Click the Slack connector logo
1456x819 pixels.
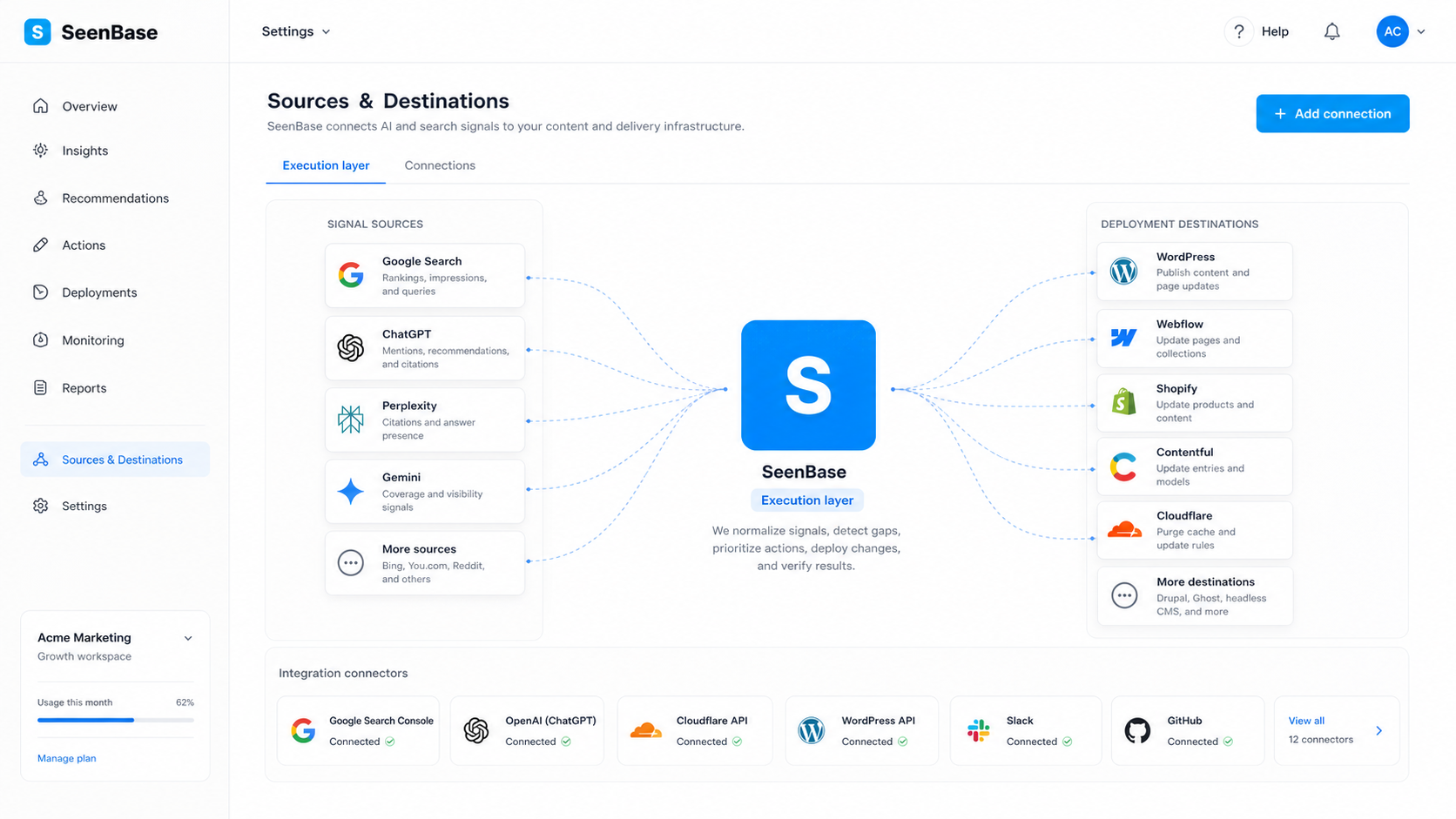(x=979, y=730)
